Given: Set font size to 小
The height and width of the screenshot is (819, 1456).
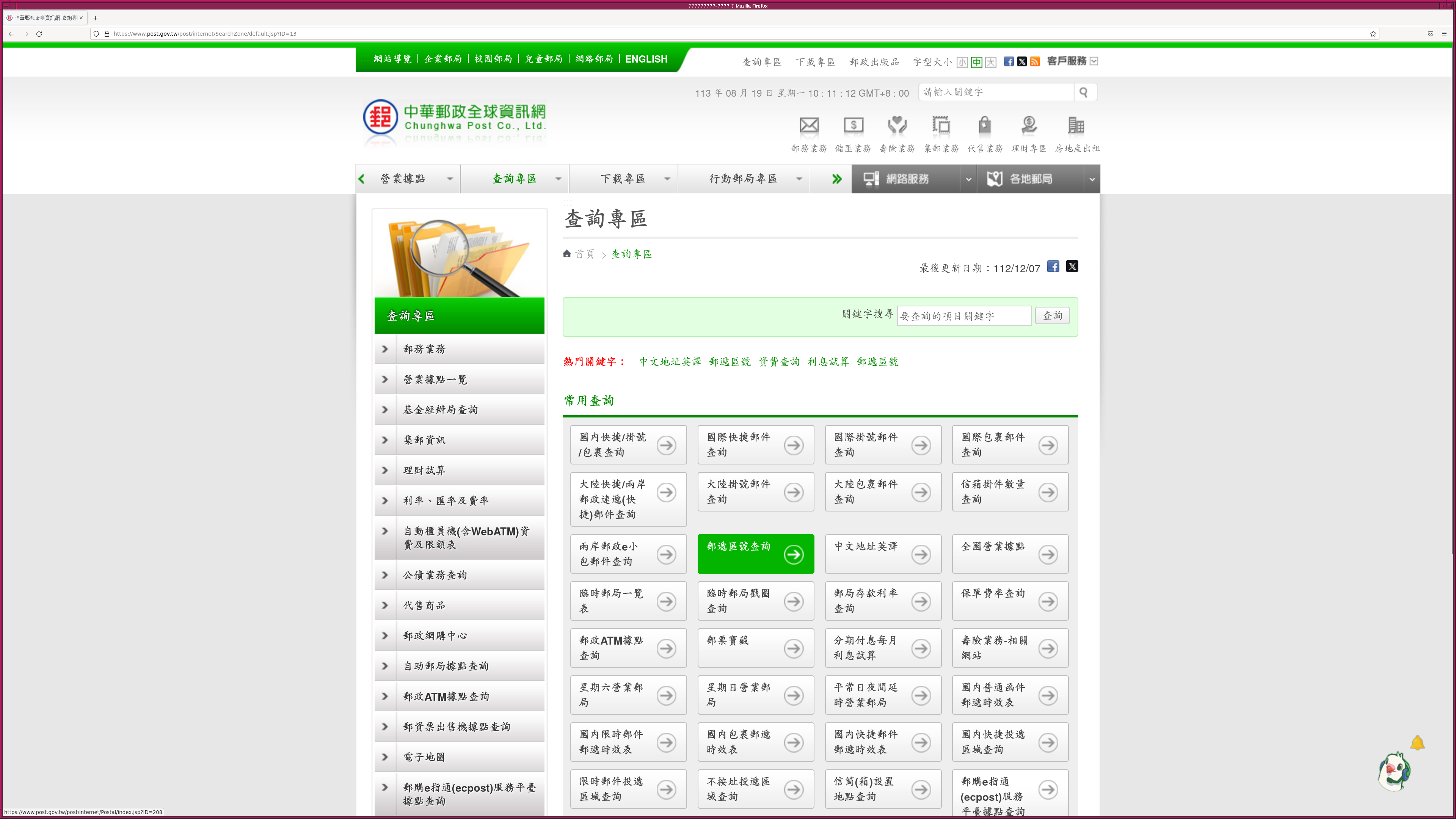Looking at the screenshot, I should pyautogui.click(x=962, y=62).
